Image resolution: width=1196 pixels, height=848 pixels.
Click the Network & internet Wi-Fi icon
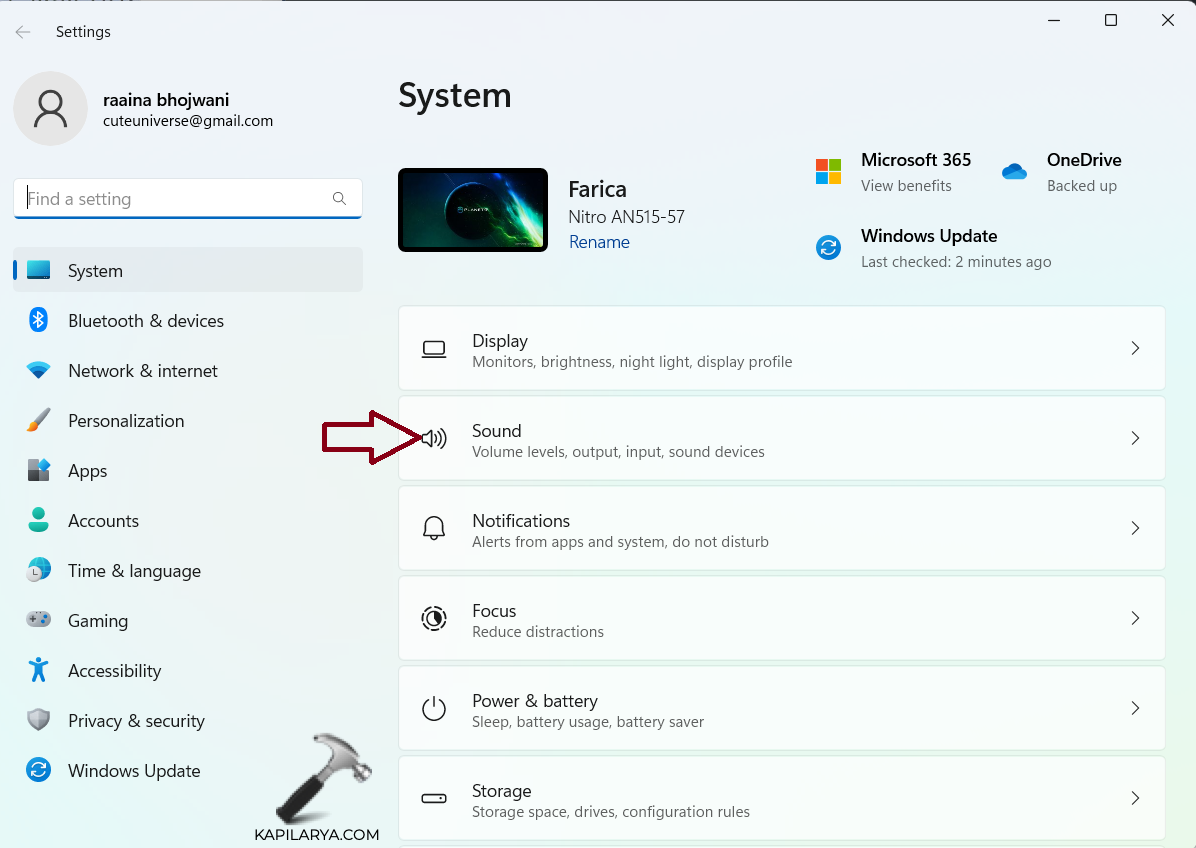tap(38, 371)
